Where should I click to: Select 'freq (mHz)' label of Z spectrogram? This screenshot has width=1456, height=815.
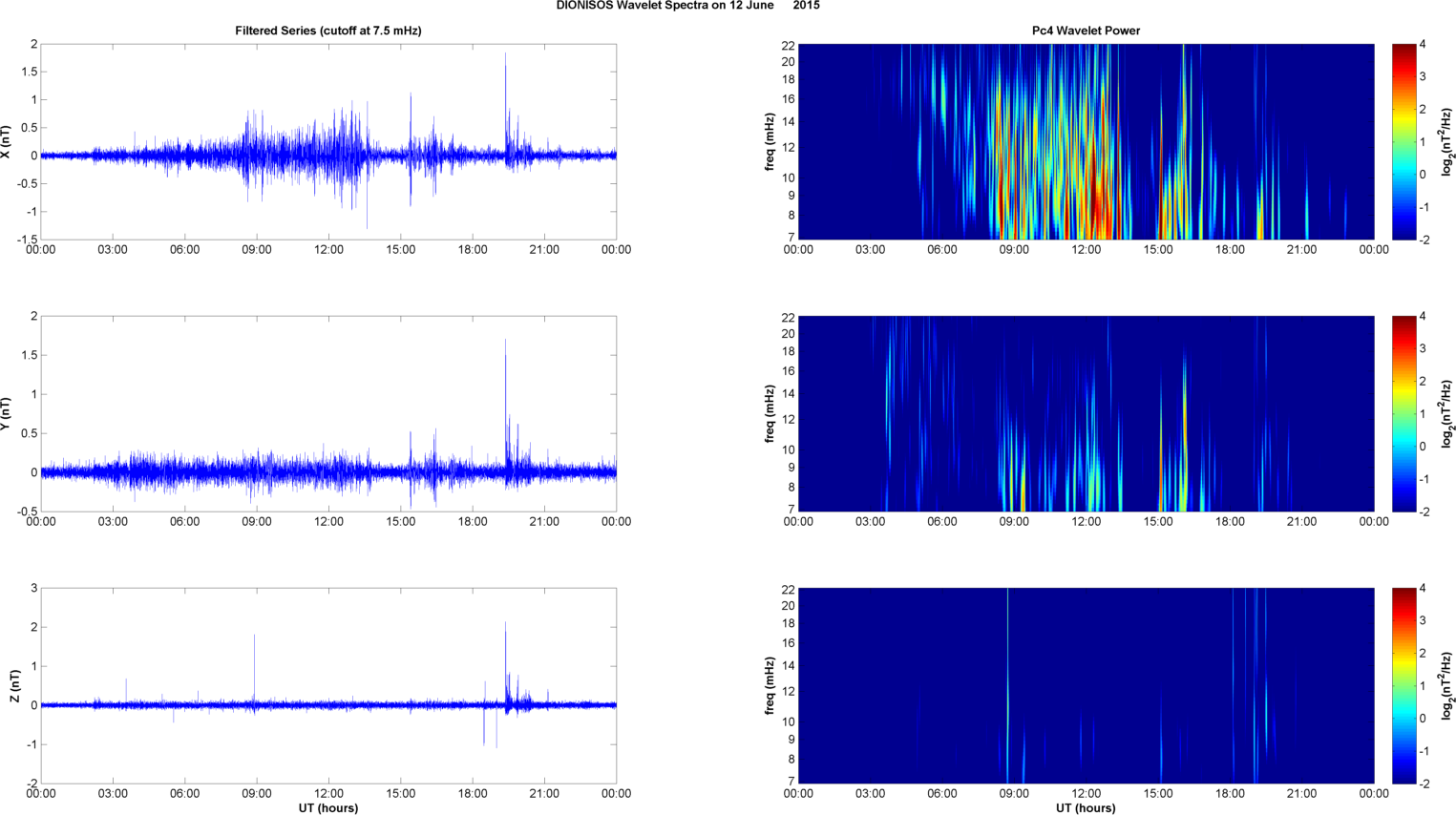[x=770, y=685]
